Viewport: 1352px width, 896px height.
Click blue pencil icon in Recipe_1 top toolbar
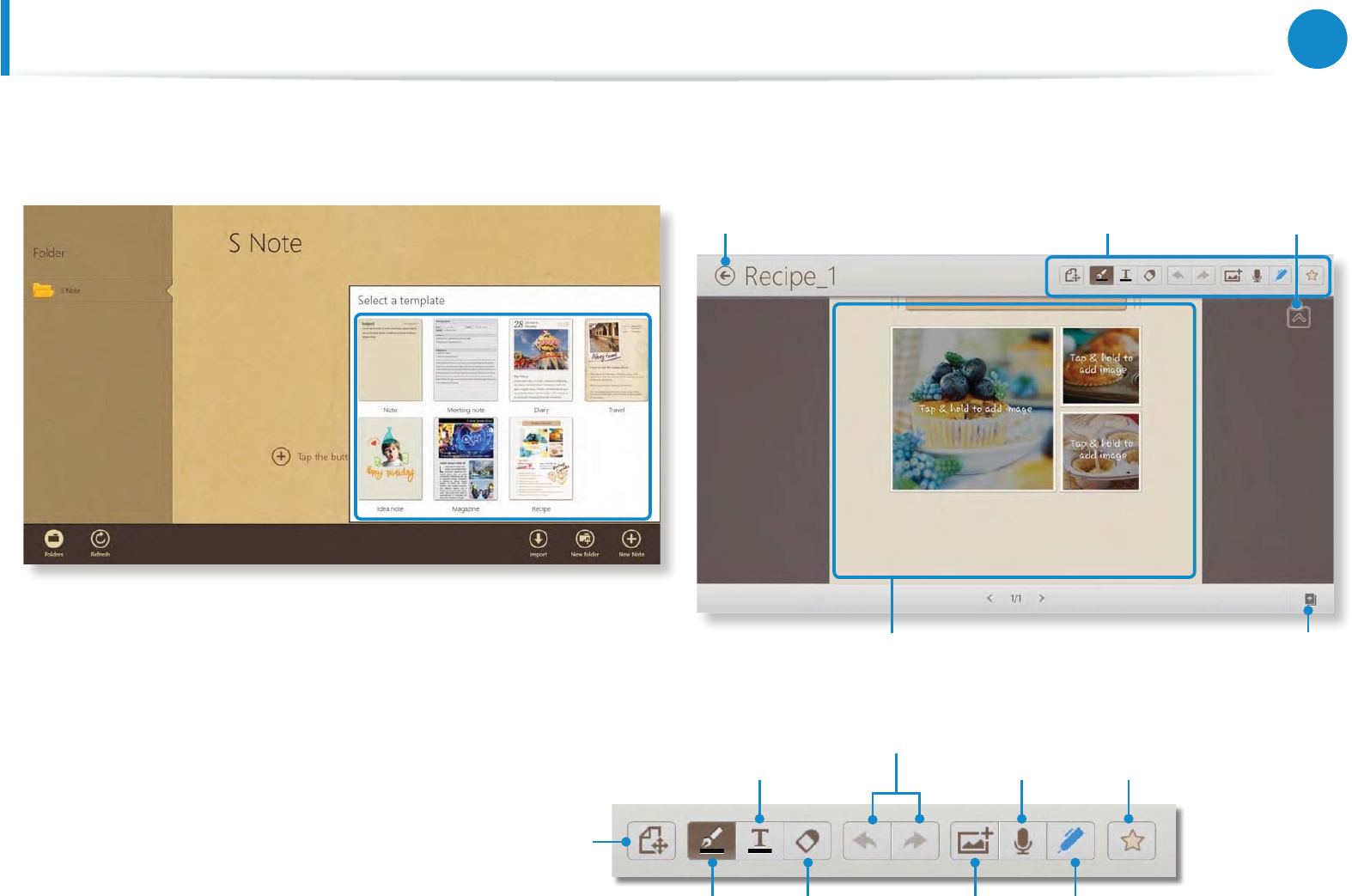(1281, 276)
